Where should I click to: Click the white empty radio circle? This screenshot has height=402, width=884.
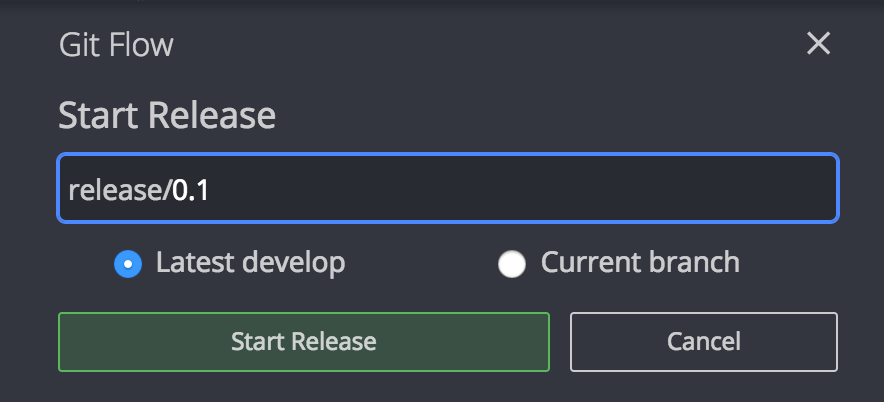512,264
